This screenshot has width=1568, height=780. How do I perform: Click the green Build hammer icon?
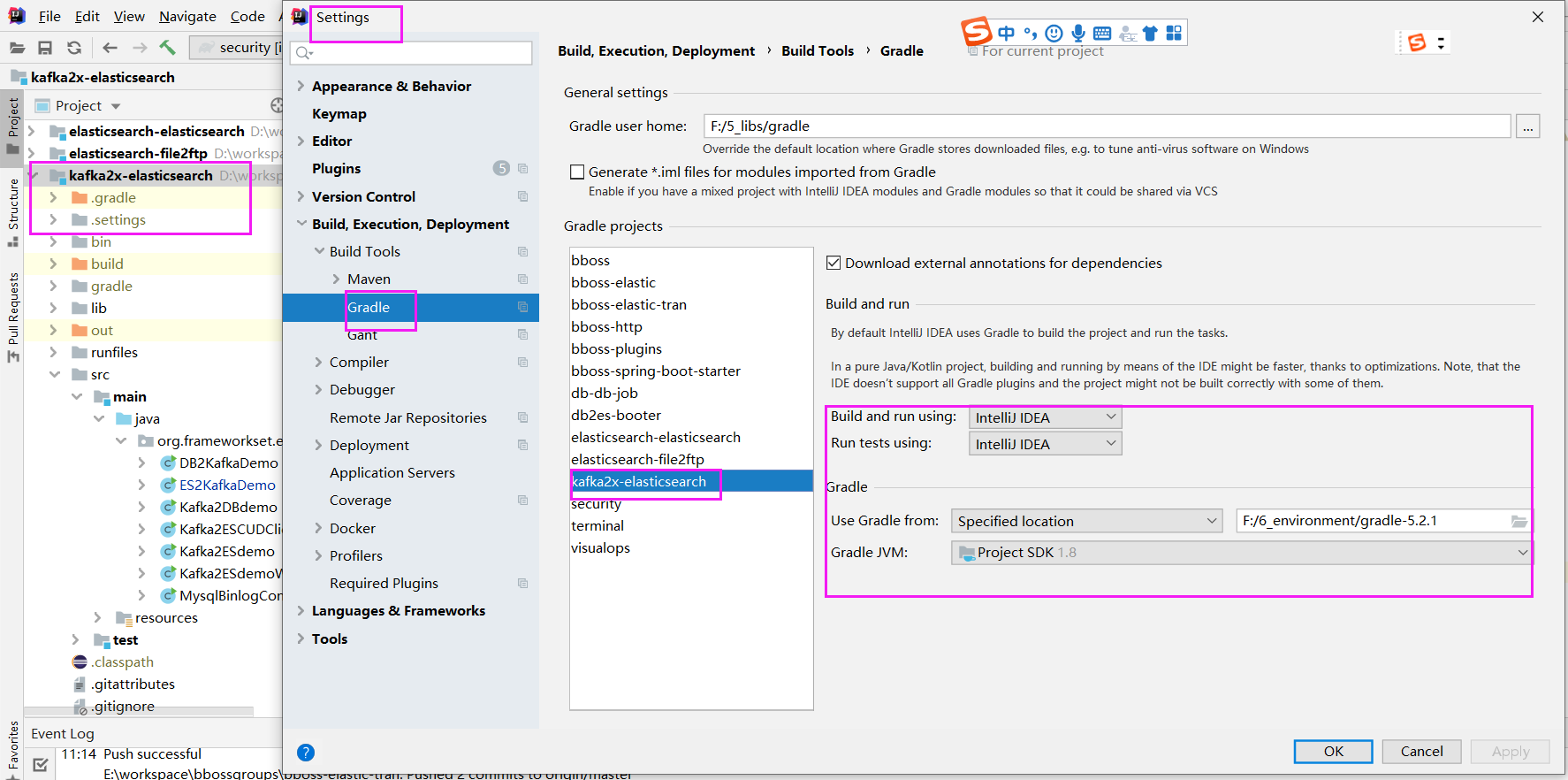coord(167,47)
